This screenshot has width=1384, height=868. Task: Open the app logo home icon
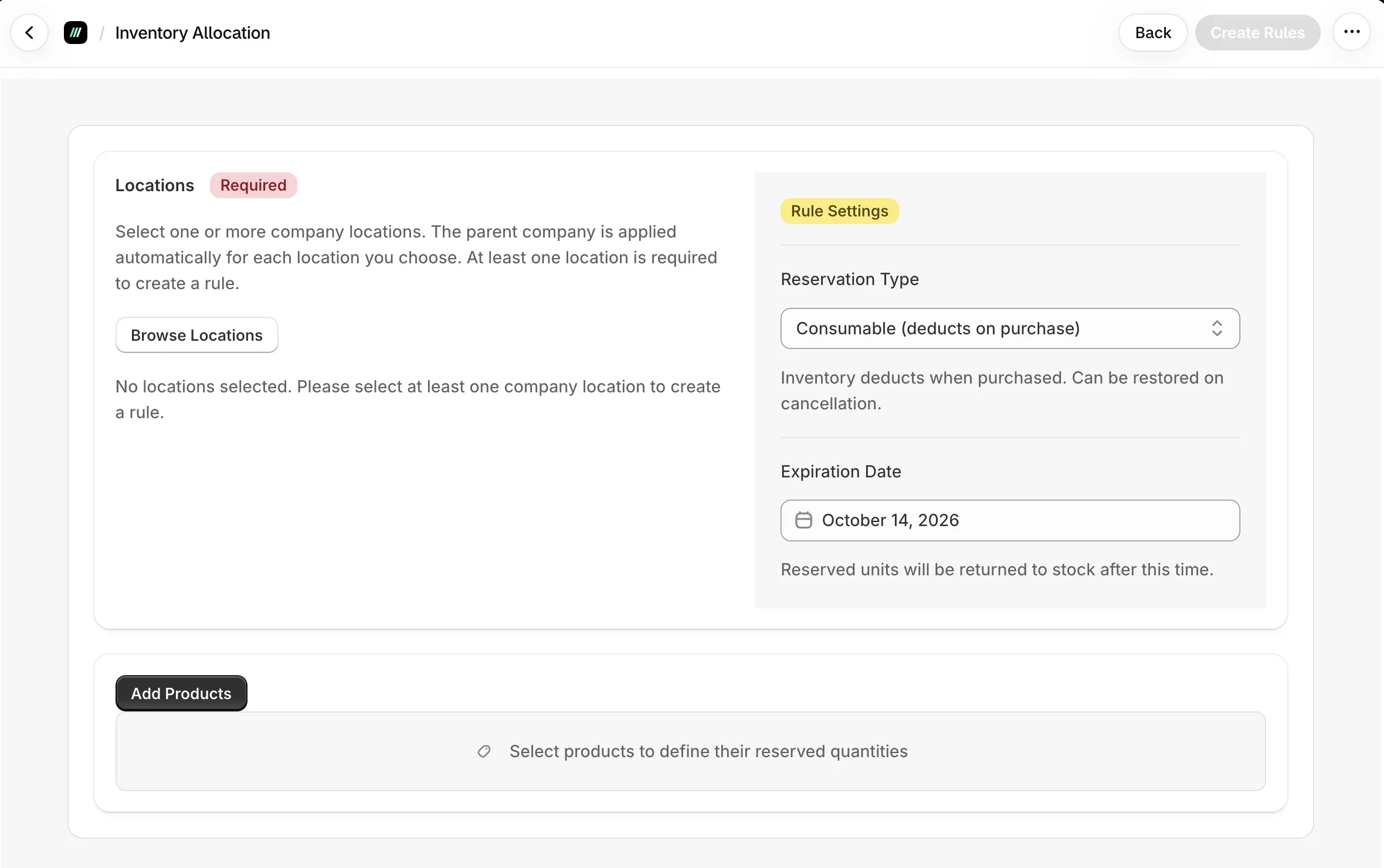click(x=76, y=33)
